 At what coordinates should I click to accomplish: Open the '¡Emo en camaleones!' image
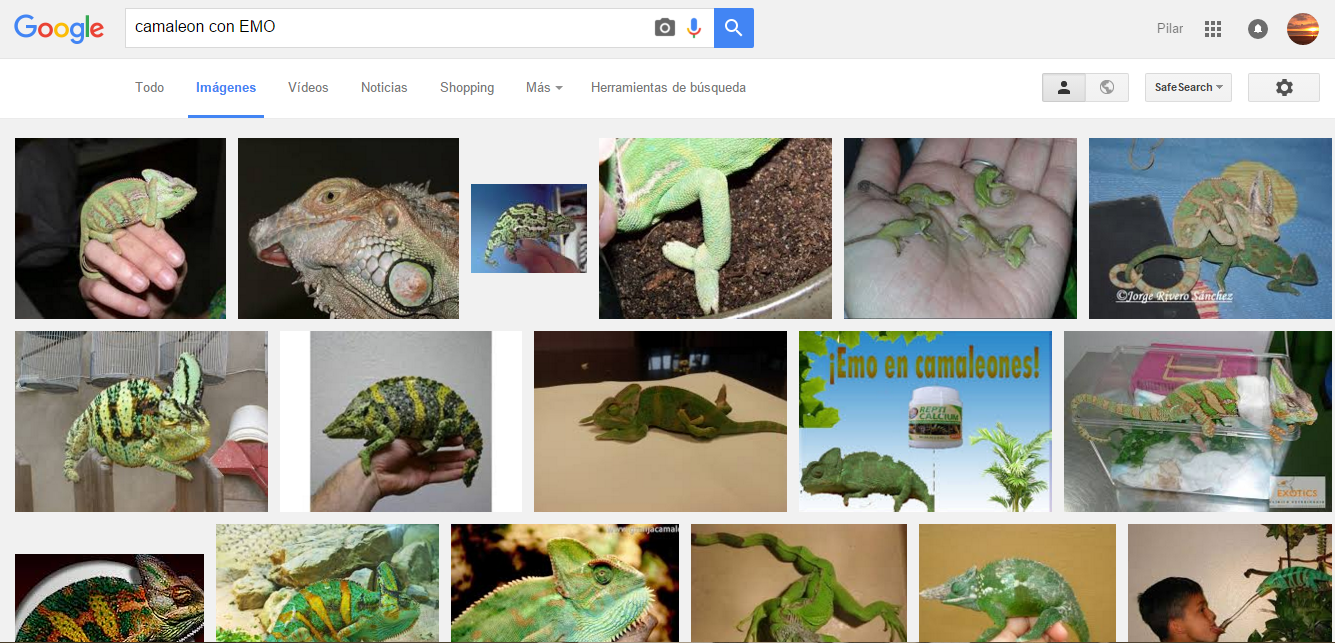[x=925, y=421]
